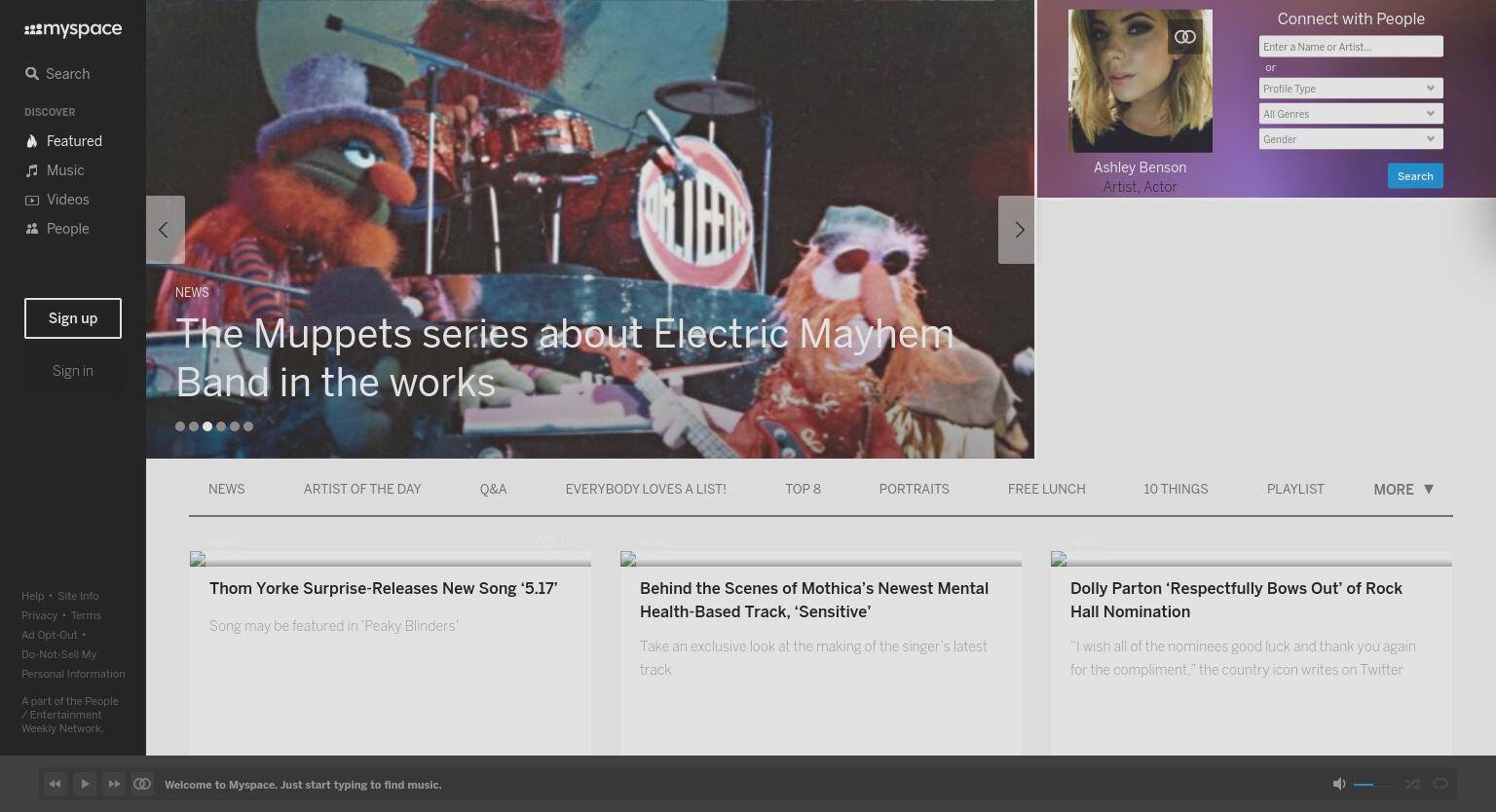Image resolution: width=1496 pixels, height=812 pixels.
Task: Select the fourth carousel dot
Action: [221, 426]
